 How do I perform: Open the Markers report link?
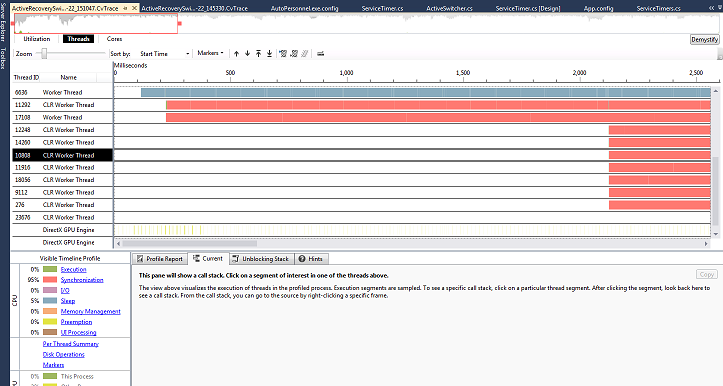(x=53, y=365)
